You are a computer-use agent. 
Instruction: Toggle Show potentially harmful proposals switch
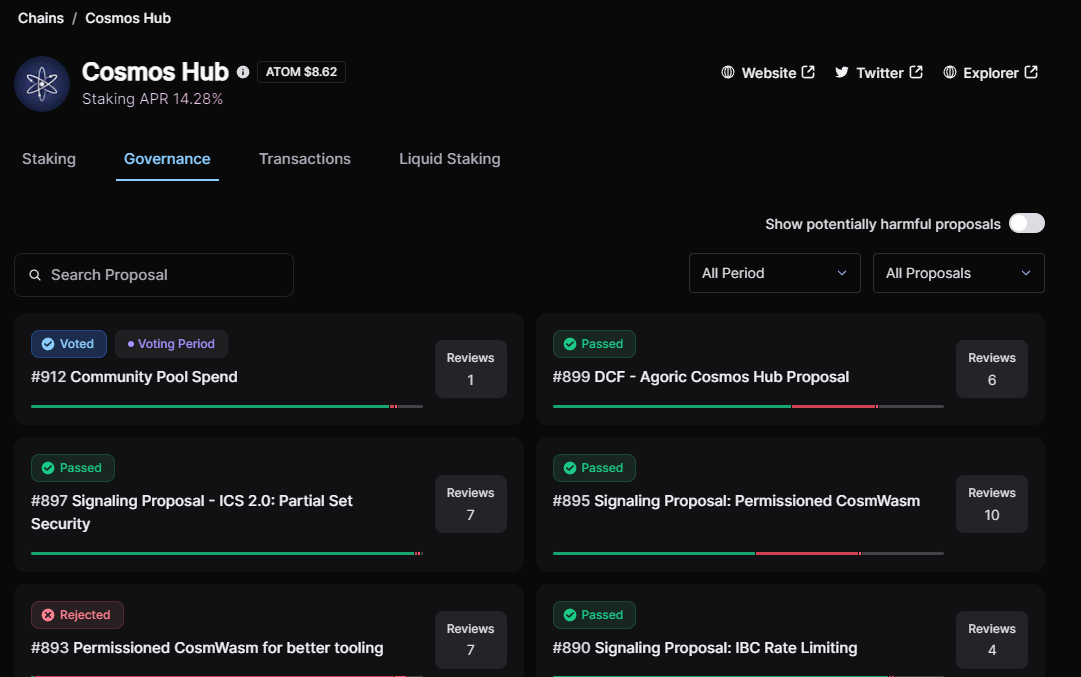click(x=1027, y=223)
